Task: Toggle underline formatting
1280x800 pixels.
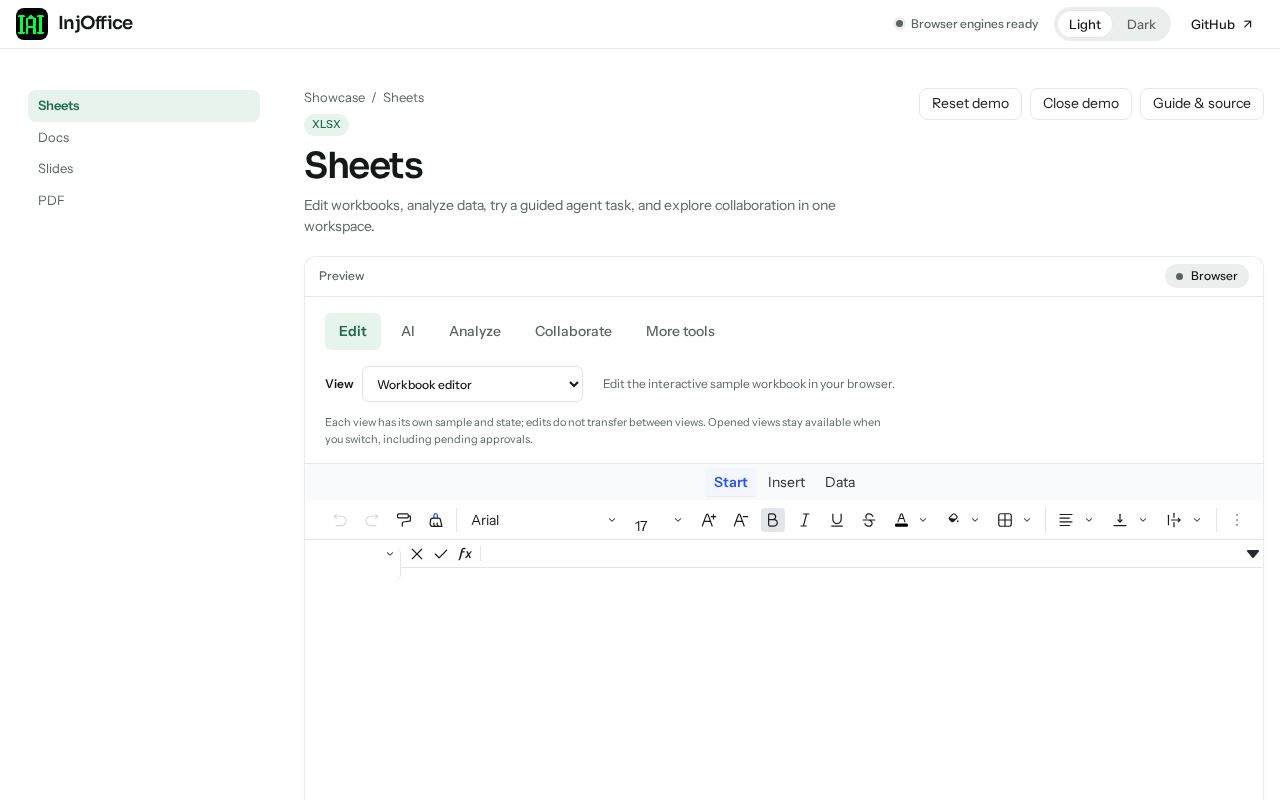Action: [x=837, y=520]
